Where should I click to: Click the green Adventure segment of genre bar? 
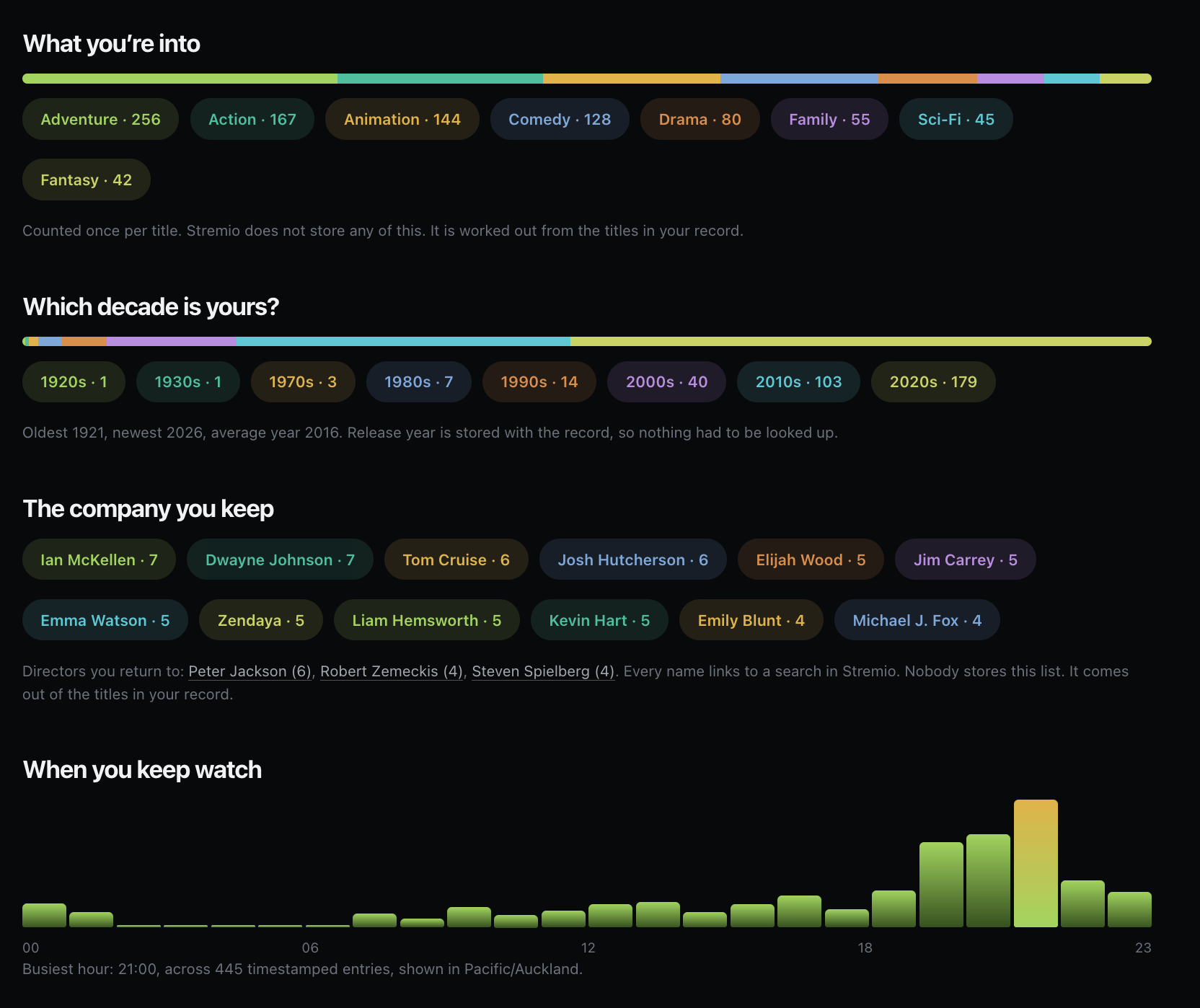pos(180,79)
